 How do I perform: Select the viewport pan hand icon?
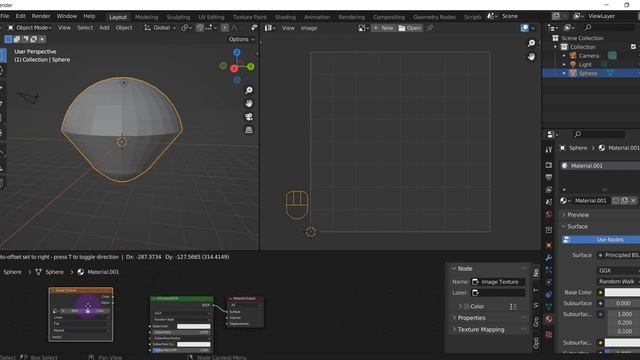click(x=249, y=103)
